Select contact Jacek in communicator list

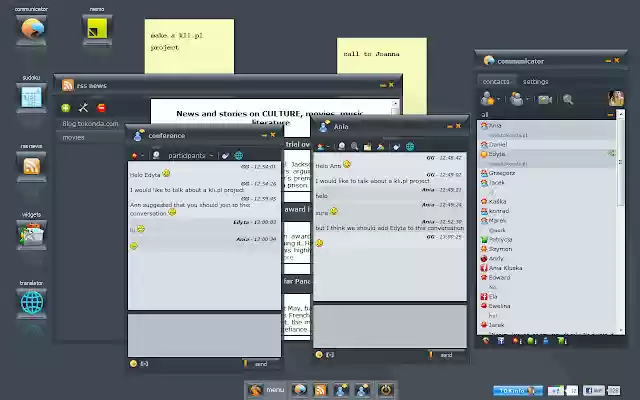click(x=547, y=182)
